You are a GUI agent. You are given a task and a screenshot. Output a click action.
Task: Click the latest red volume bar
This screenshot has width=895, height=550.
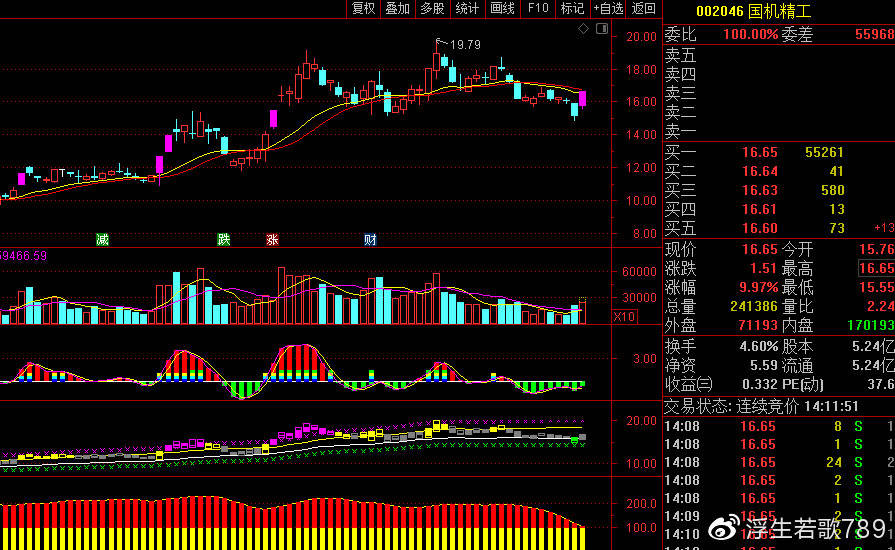coord(582,311)
